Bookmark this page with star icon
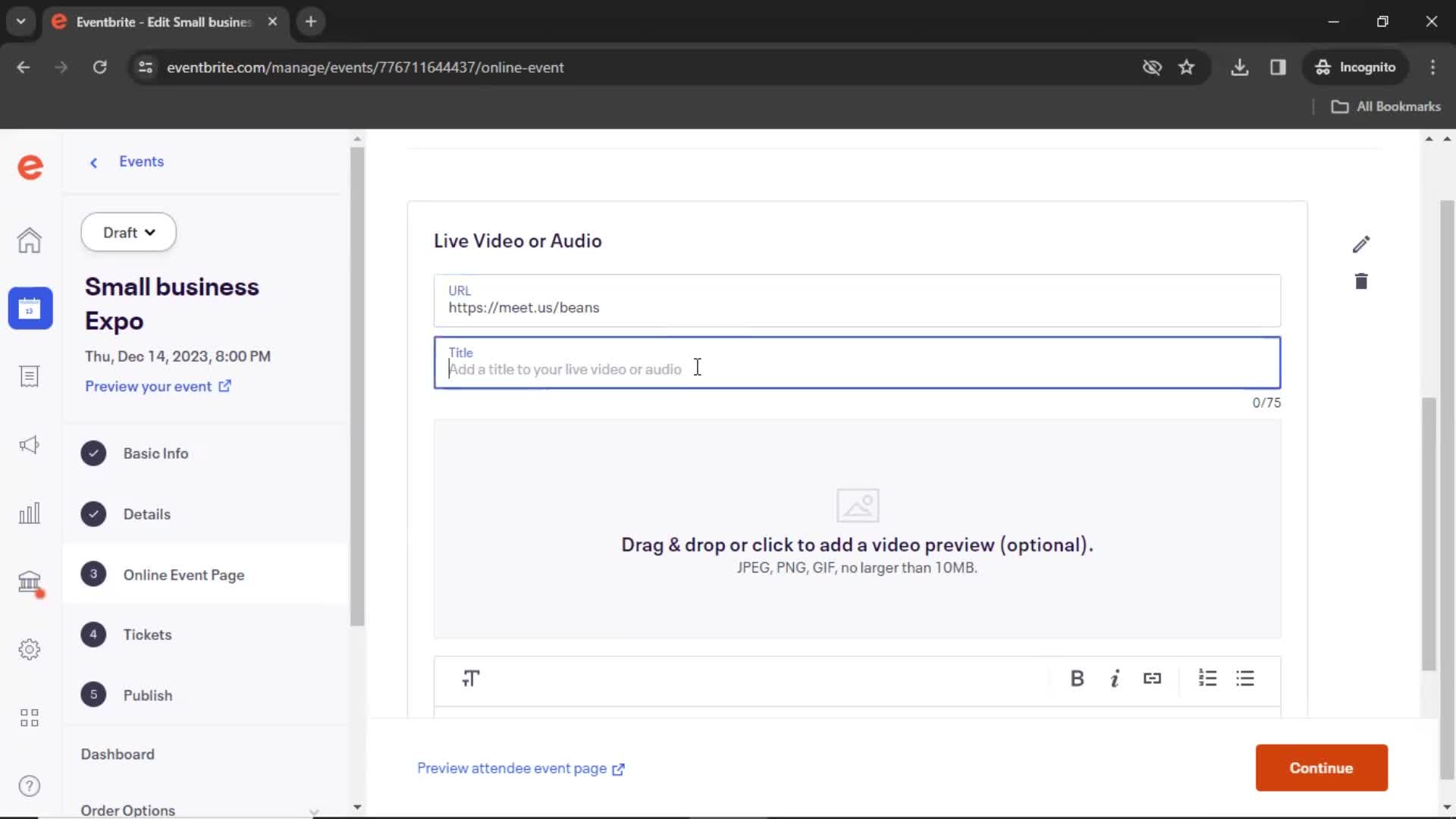Screen dimensions: 1456x819 pos(1187,67)
